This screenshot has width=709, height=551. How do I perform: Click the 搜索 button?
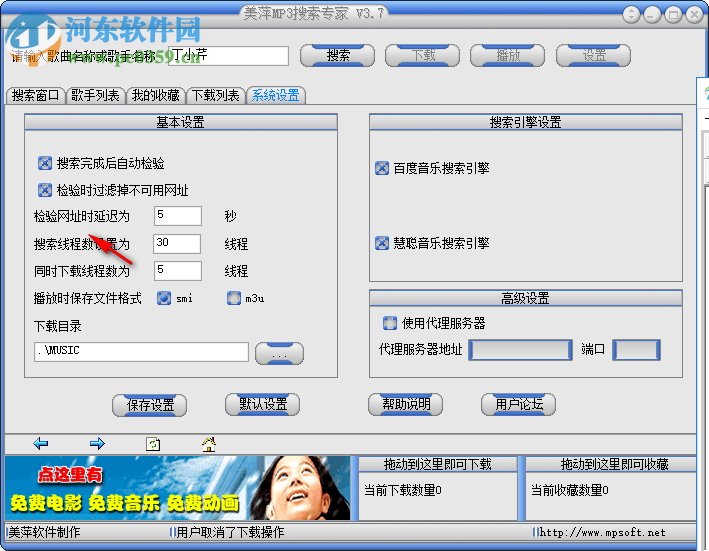click(337, 56)
